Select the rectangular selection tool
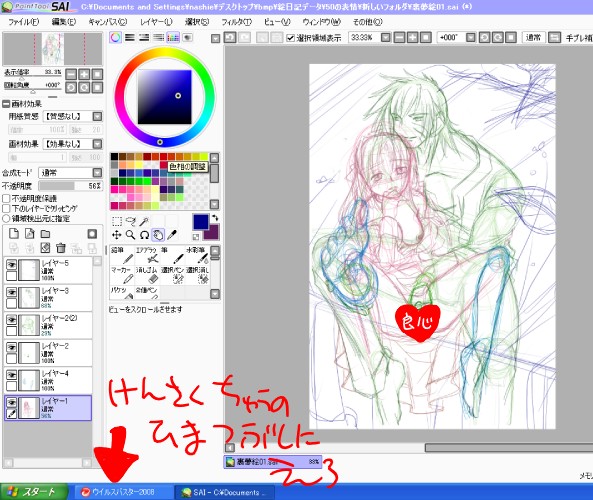The height and width of the screenshot is (500, 593). click(x=117, y=221)
